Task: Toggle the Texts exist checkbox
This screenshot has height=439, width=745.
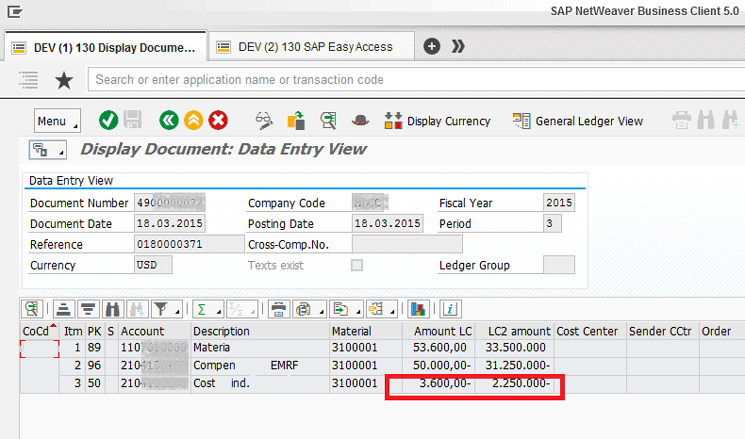Action: click(x=356, y=265)
